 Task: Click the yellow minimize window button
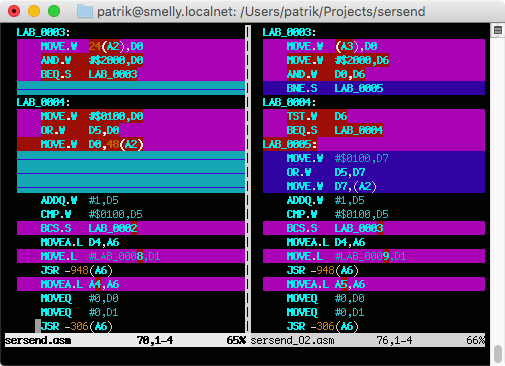click(34, 11)
